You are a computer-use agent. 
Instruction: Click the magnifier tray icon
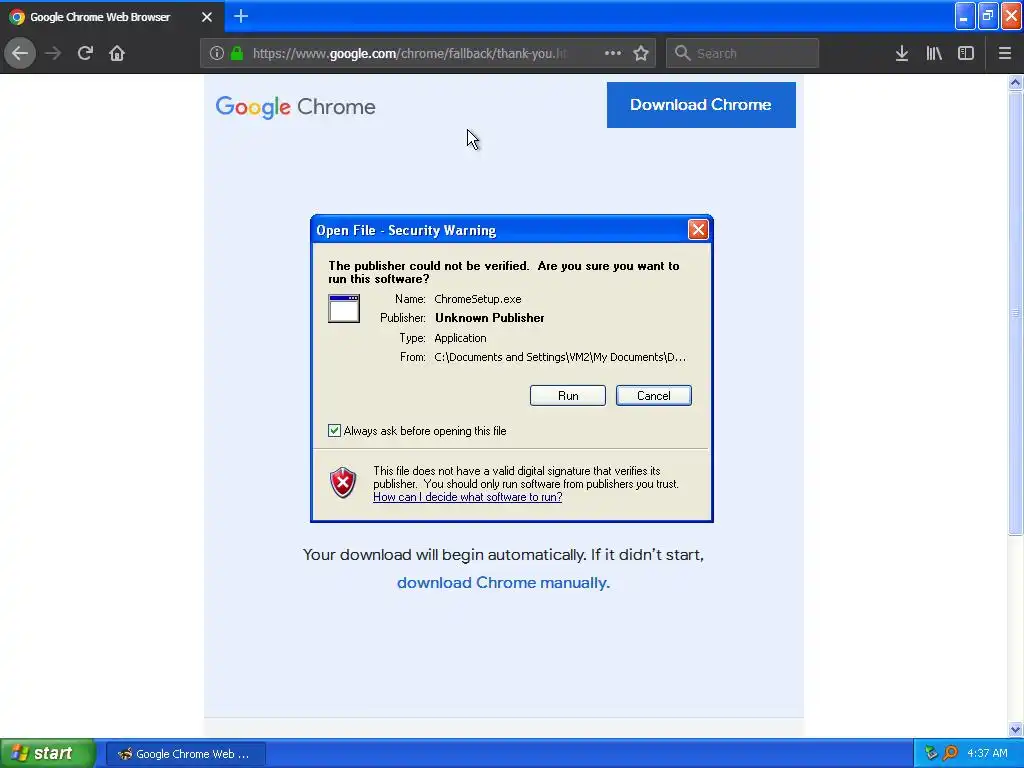pos(950,754)
